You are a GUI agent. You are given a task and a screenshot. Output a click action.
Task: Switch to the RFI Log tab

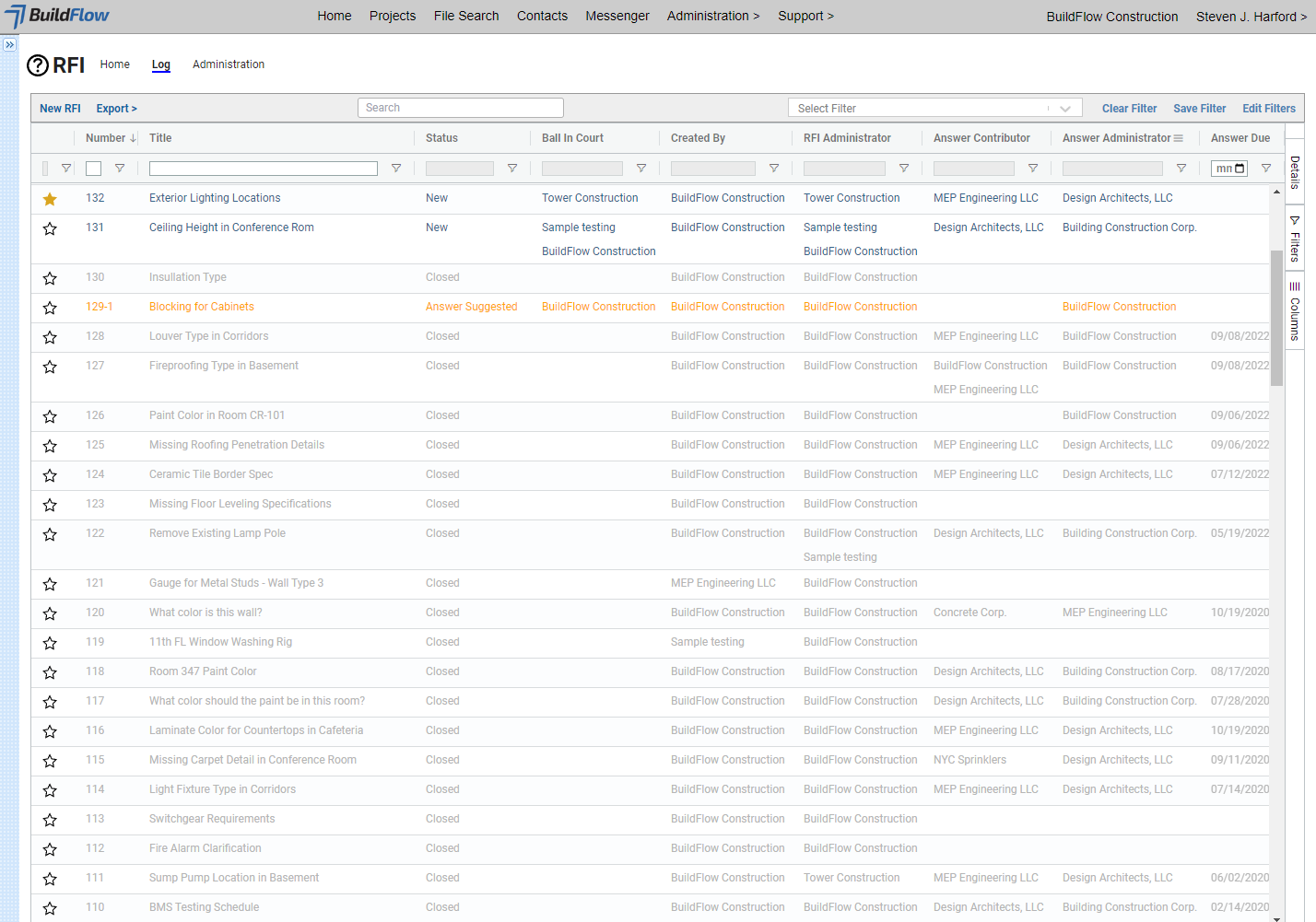[x=161, y=64]
